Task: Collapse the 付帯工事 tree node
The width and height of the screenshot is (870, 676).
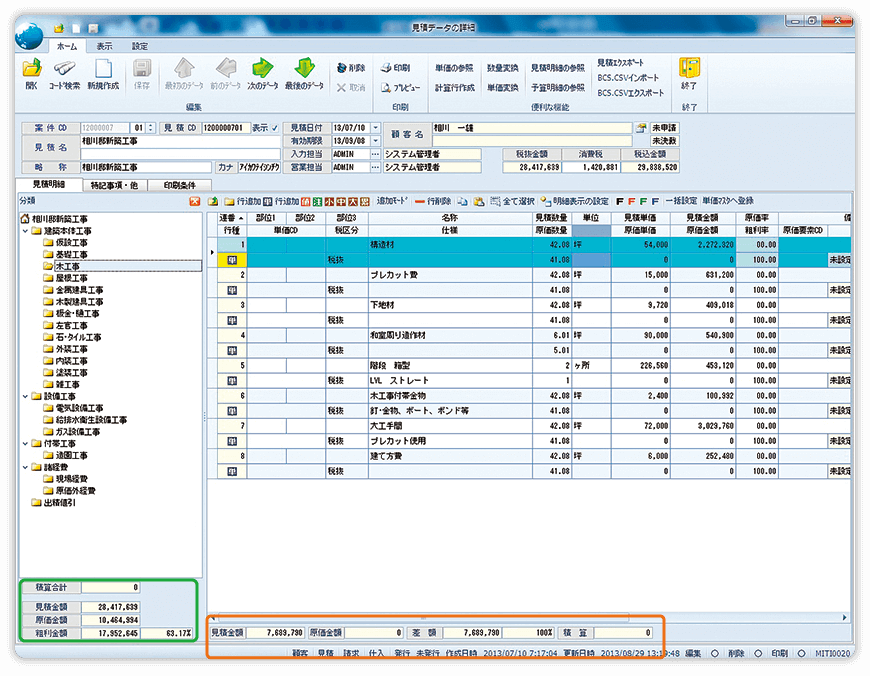Action: coord(26,443)
